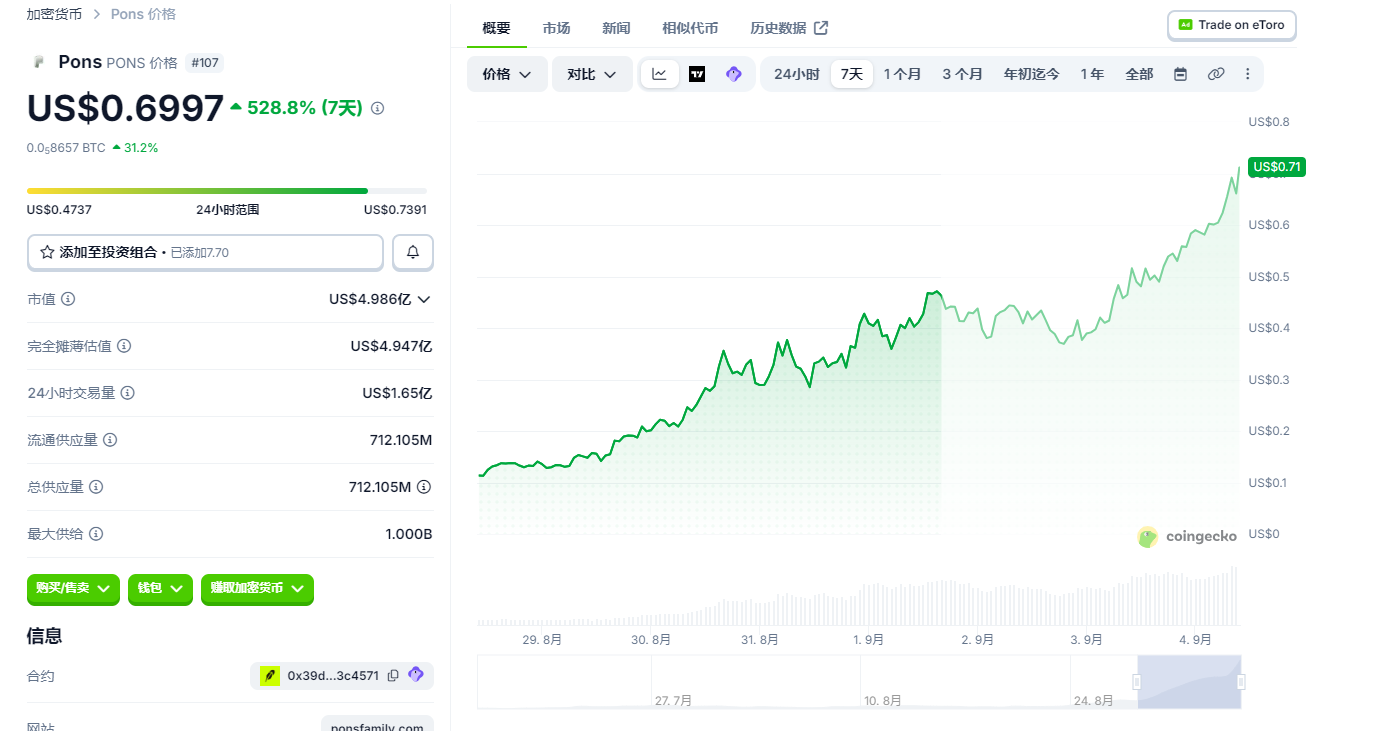This screenshot has width=1376, height=731.
Task: Click the left handle of chart range selector
Action: [x=1137, y=682]
